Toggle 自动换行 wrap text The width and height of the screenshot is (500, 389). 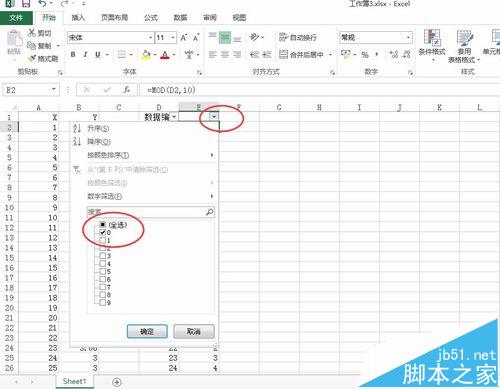[298, 37]
